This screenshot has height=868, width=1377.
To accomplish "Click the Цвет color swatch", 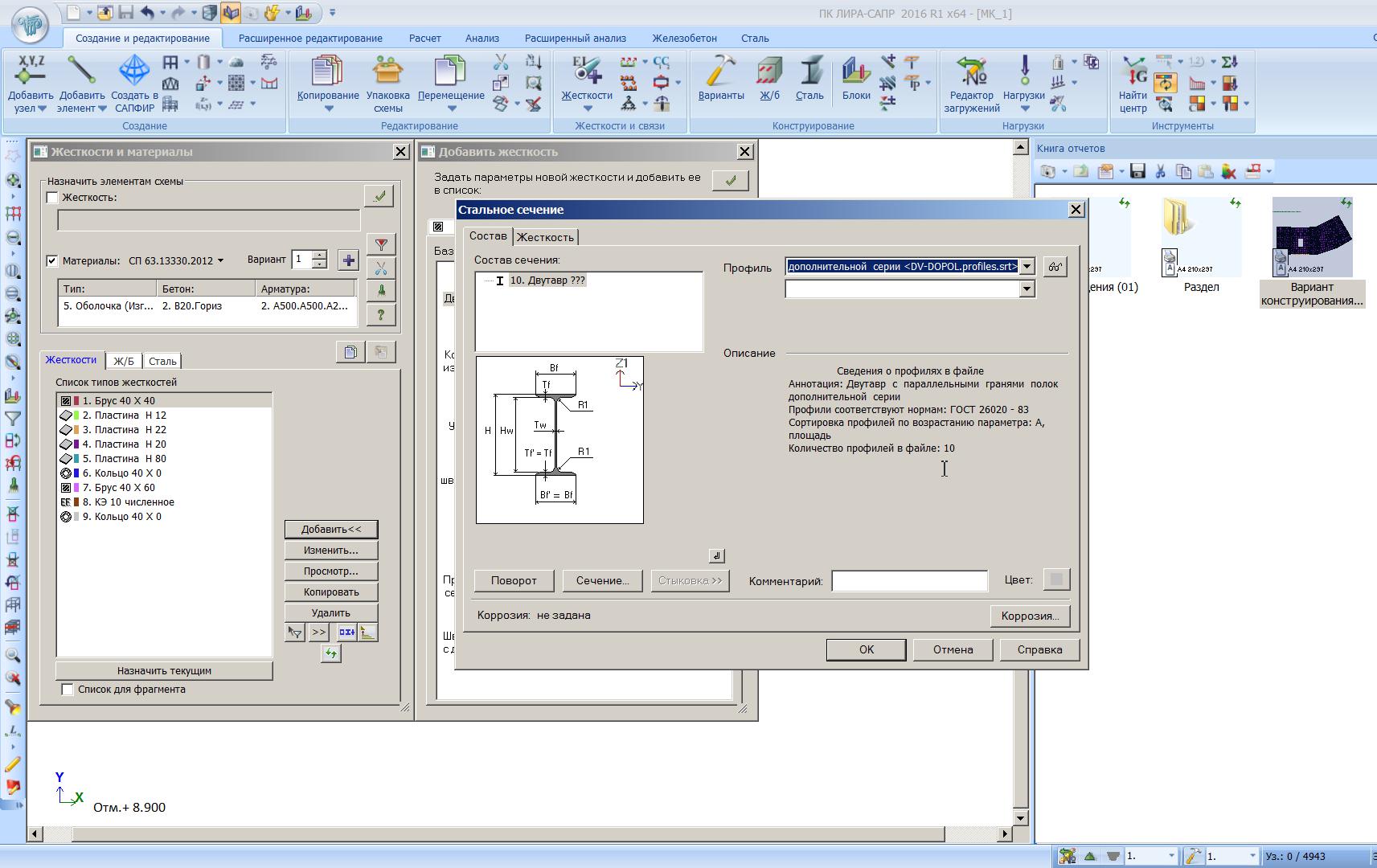I will (x=1056, y=579).
